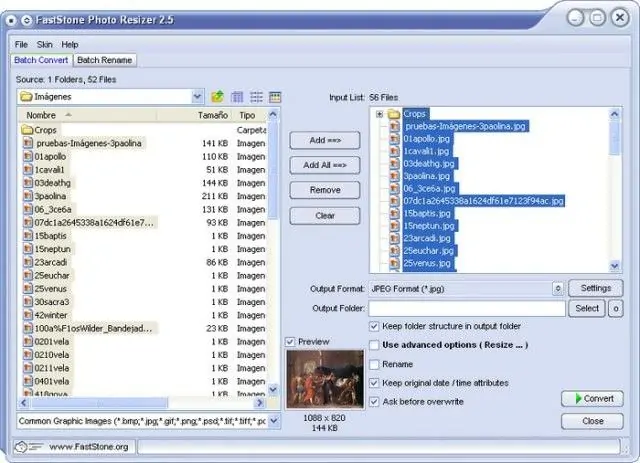Click the Output Folder text field
The width and height of the screenshot is (640, 463).
point(467,309)
